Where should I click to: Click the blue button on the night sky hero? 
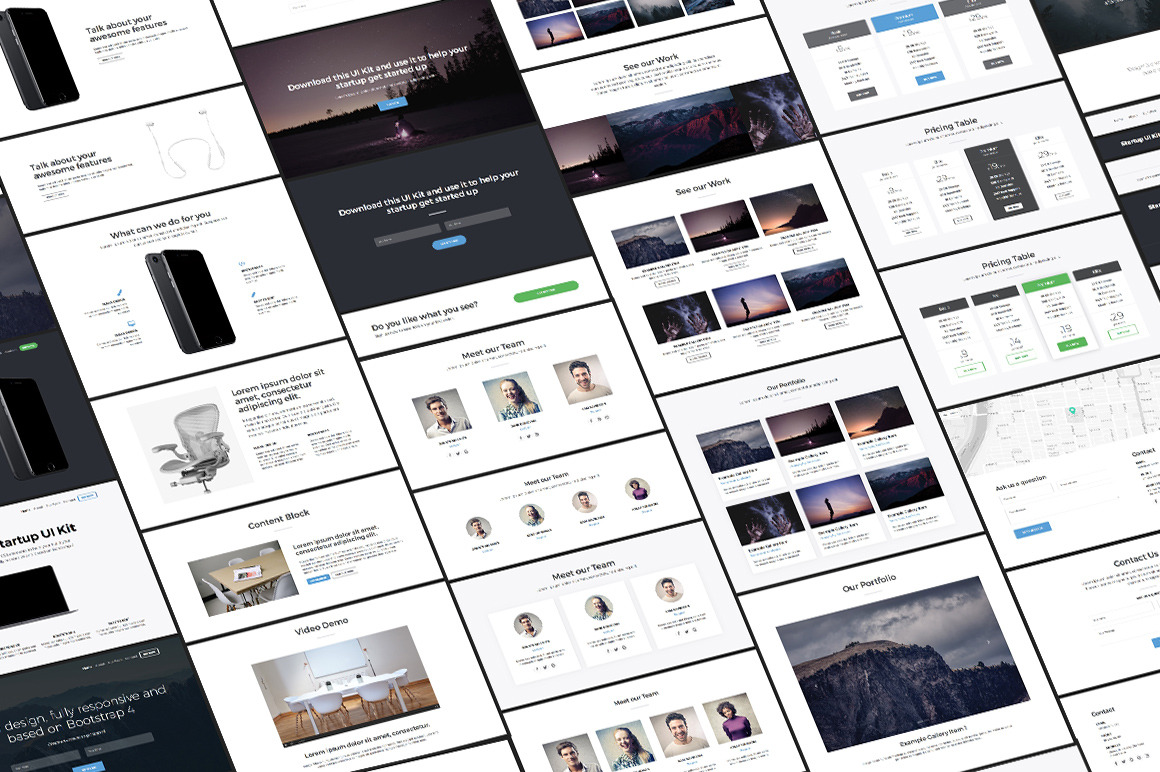pos(393,103)
